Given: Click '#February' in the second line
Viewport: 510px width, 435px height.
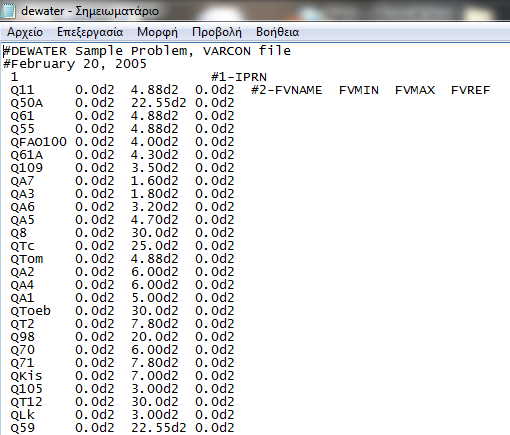Looking at the screenshot, I should (x=39, y=64).
